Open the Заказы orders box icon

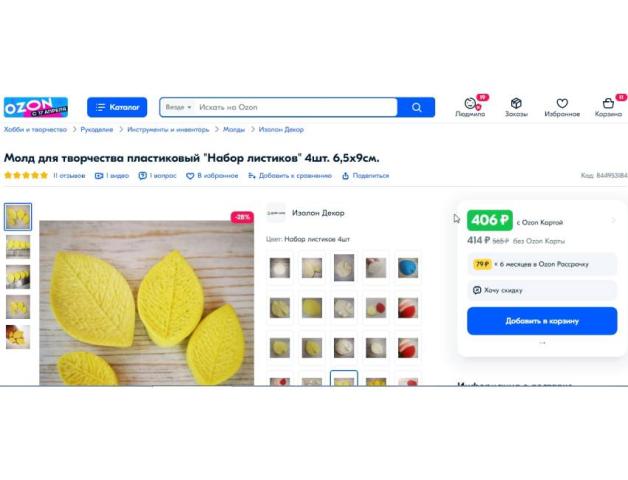tap(516, 103)
